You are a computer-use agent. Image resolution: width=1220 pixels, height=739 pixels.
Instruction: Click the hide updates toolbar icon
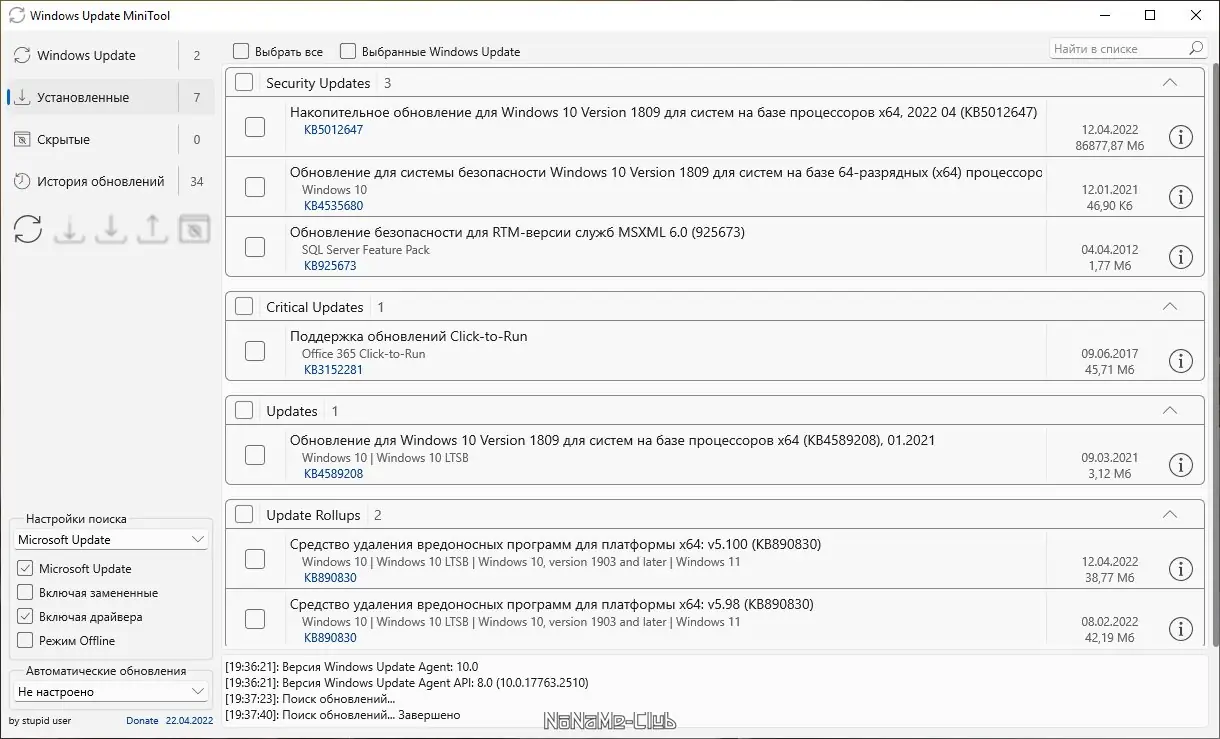pyautogui.click(x=194, y=229)
